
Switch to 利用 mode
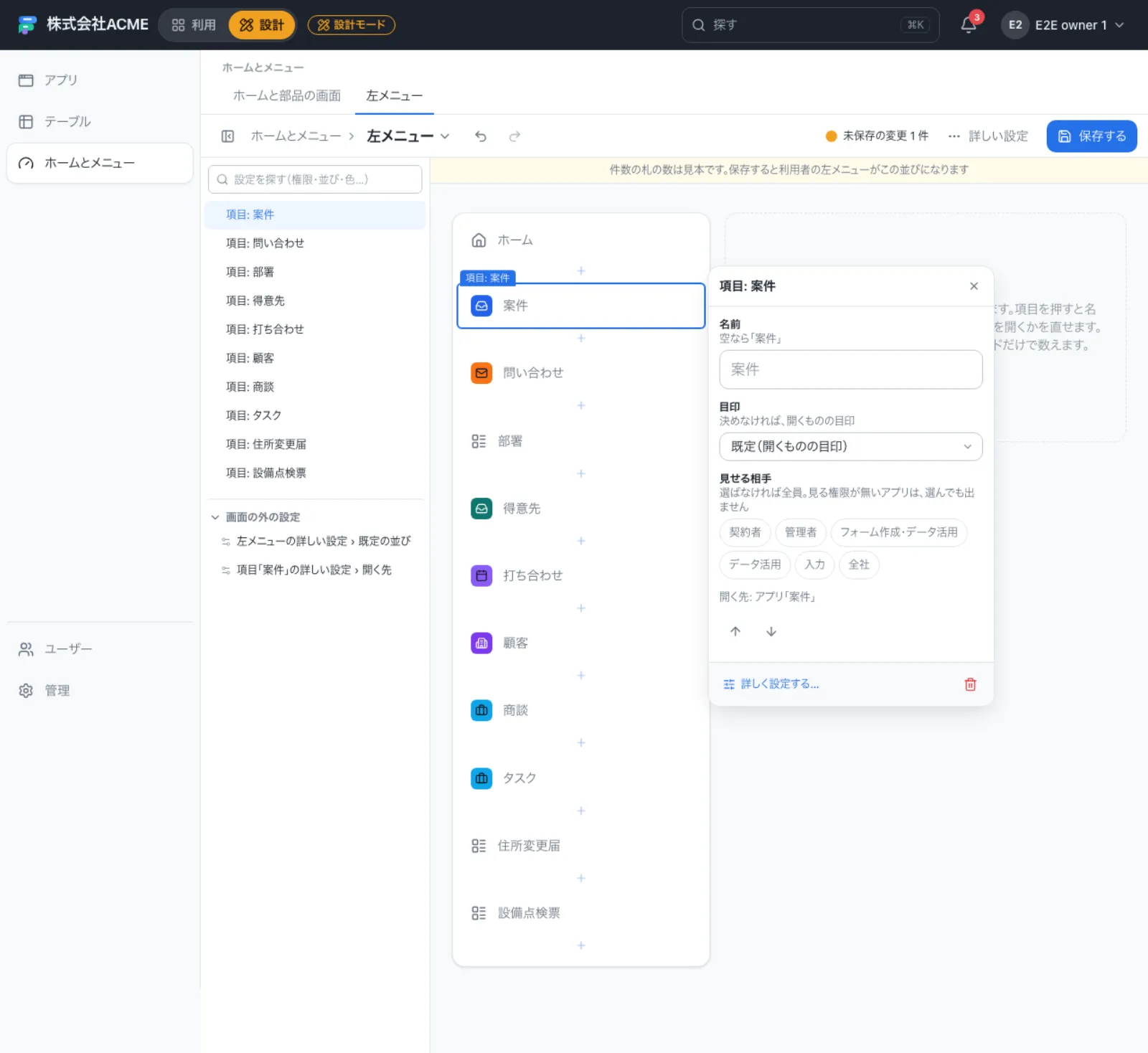click(x=194, y=25)
